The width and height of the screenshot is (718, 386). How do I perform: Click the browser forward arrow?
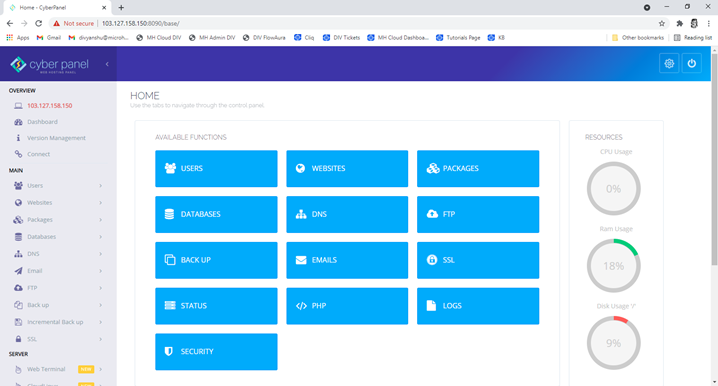click(x=24, y=23)
